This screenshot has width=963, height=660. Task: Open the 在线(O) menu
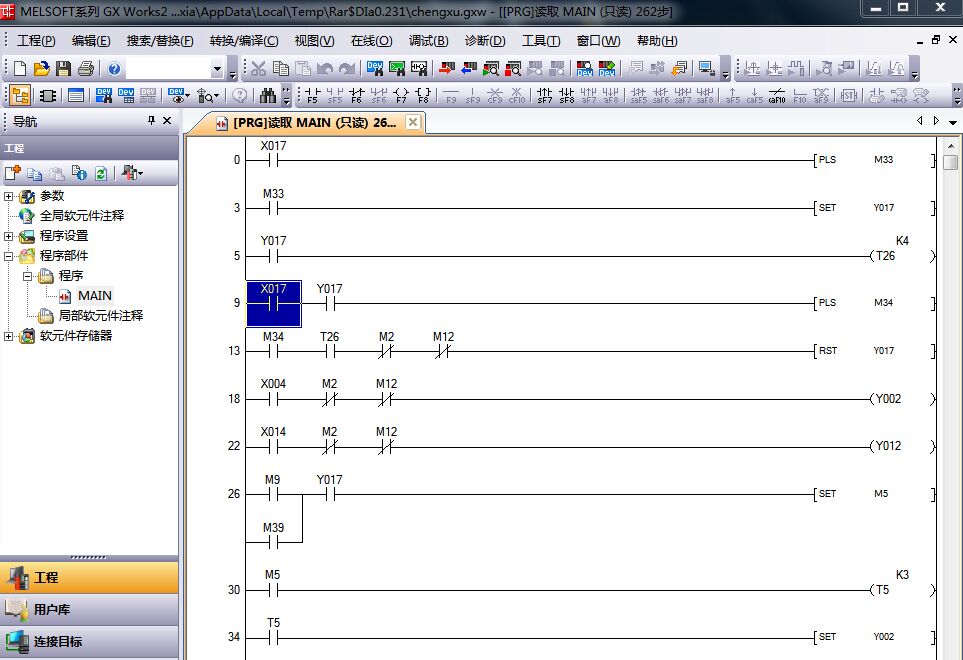coord(371,41)
